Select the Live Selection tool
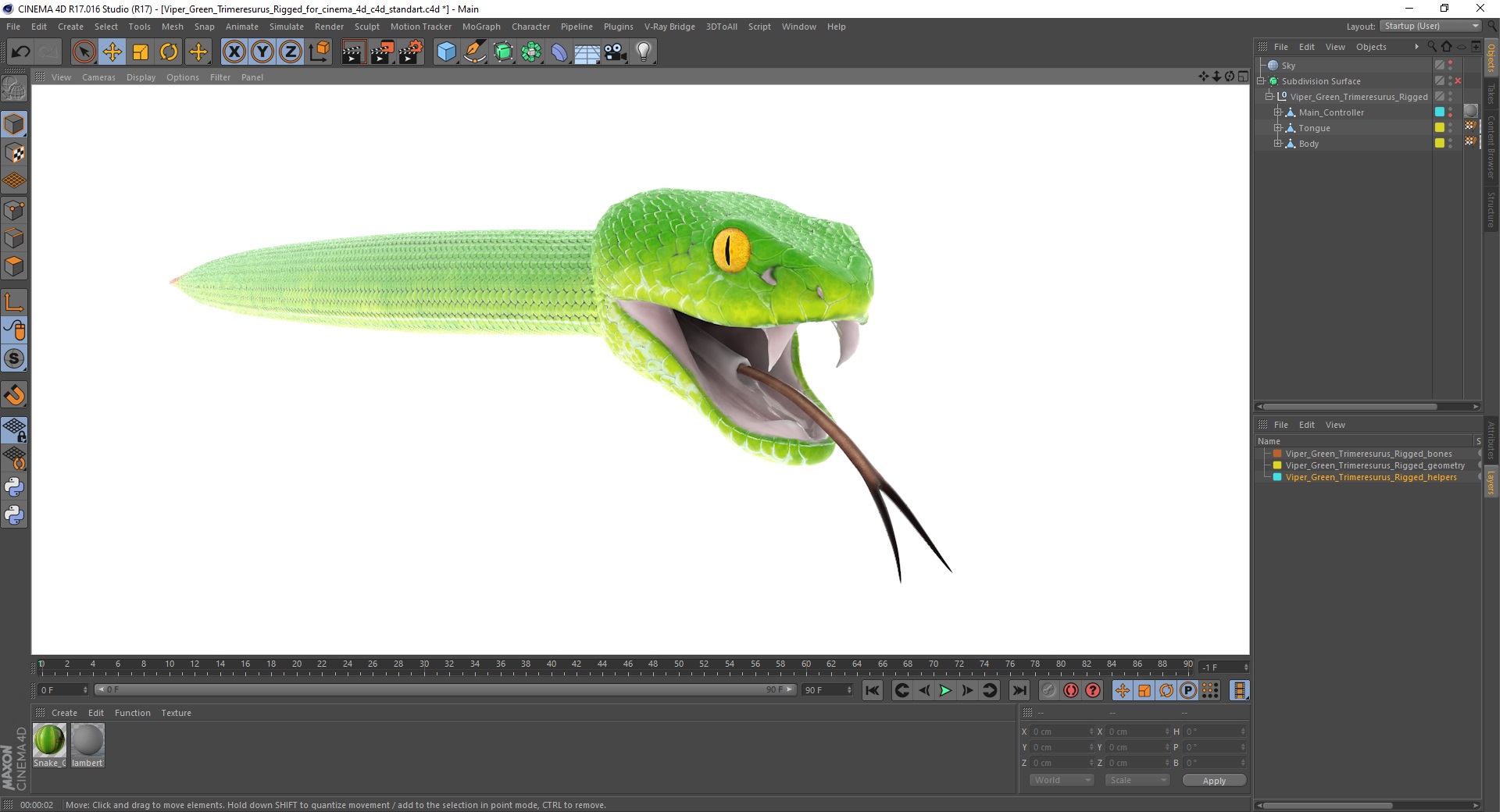 point(84,52)
